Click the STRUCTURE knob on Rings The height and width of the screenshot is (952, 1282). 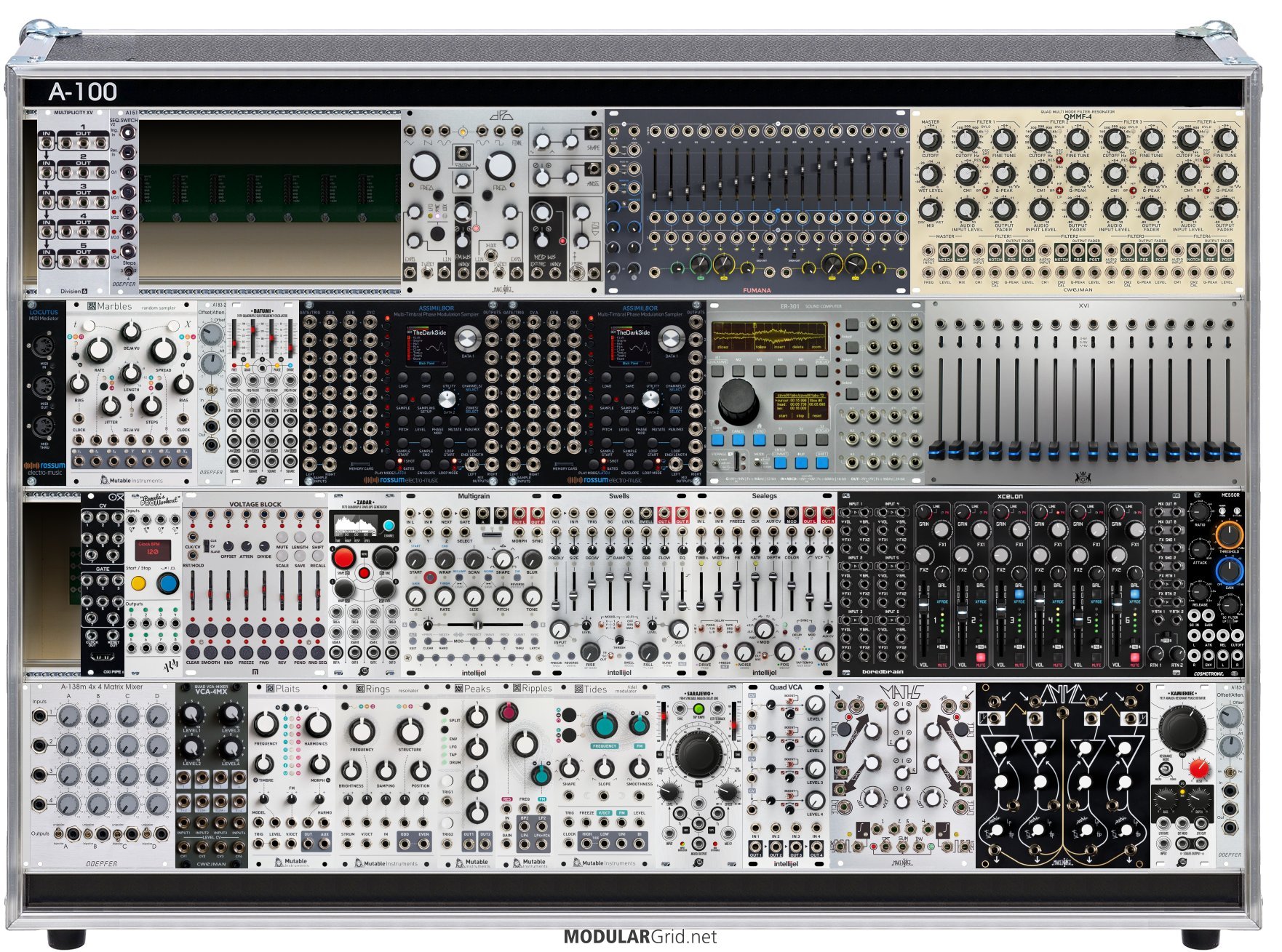coord(410,730)
